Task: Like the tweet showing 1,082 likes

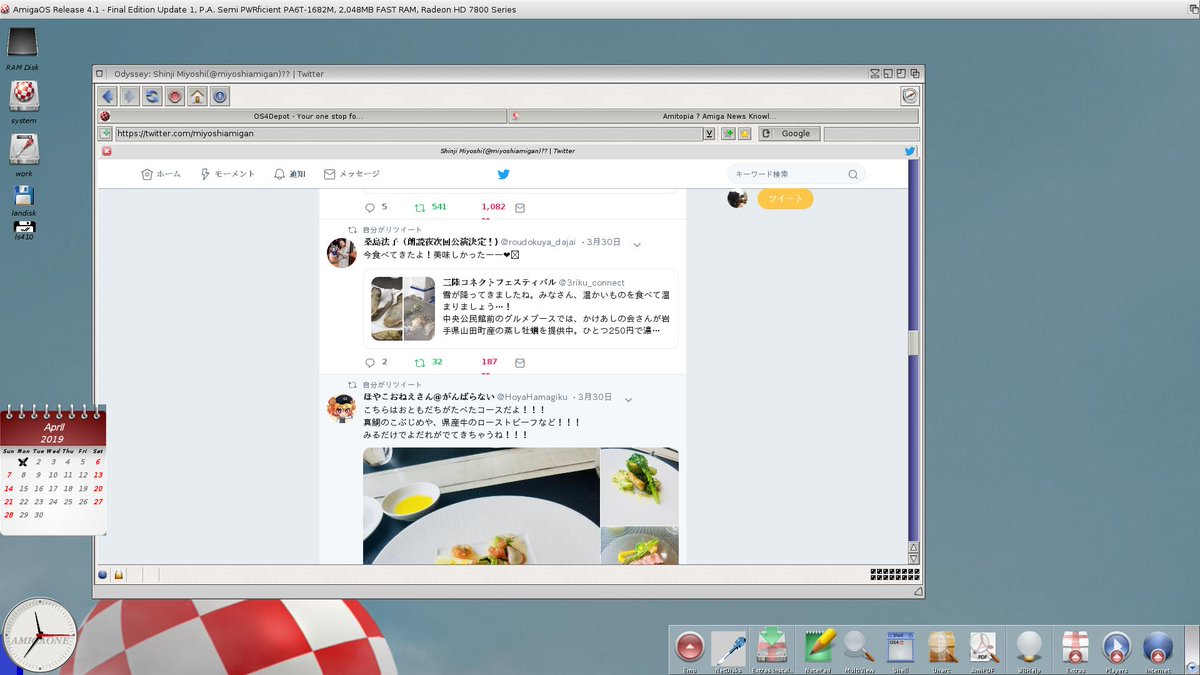Action: (x=493, y=207)
